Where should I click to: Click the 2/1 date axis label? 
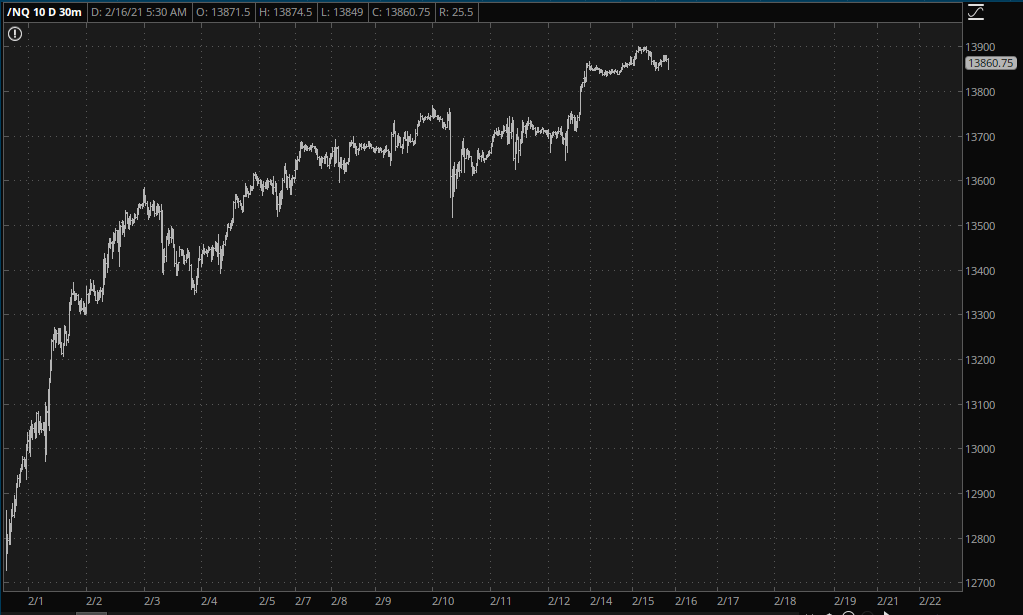[36, 601]
